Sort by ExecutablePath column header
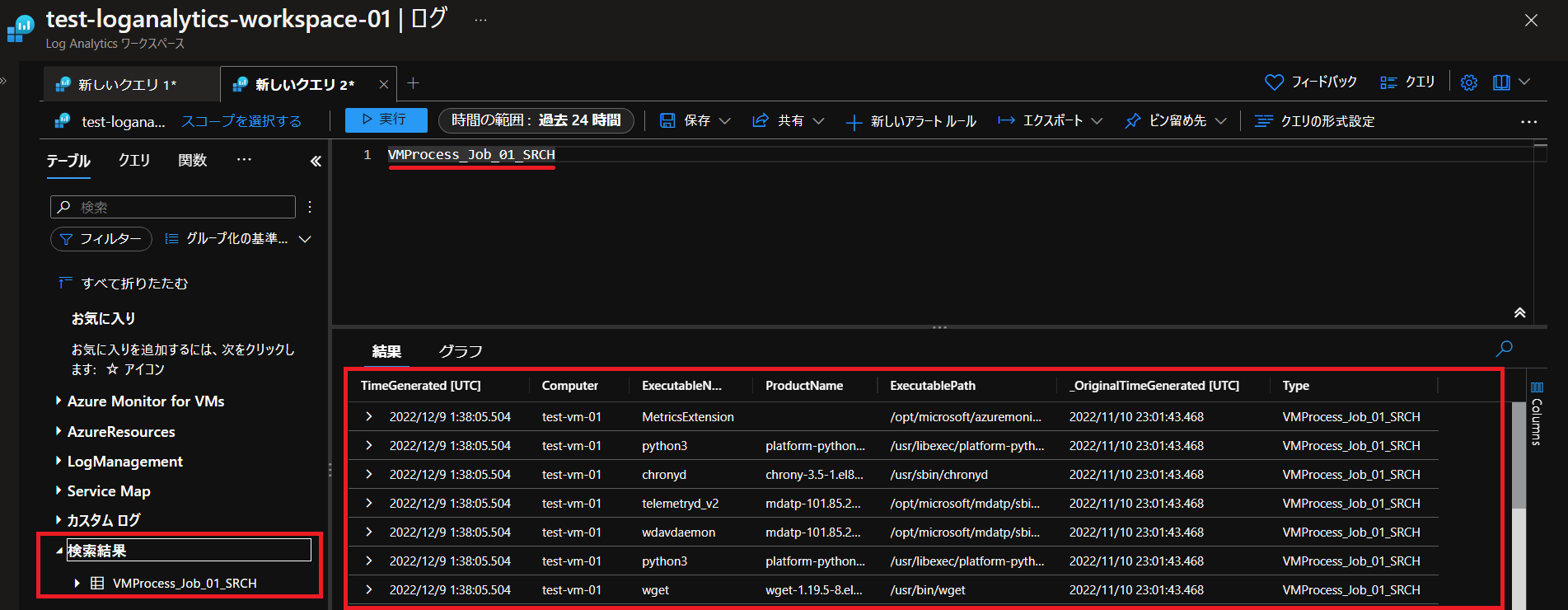This screenshot has height=610, width=1568. (x=933, y=386)
